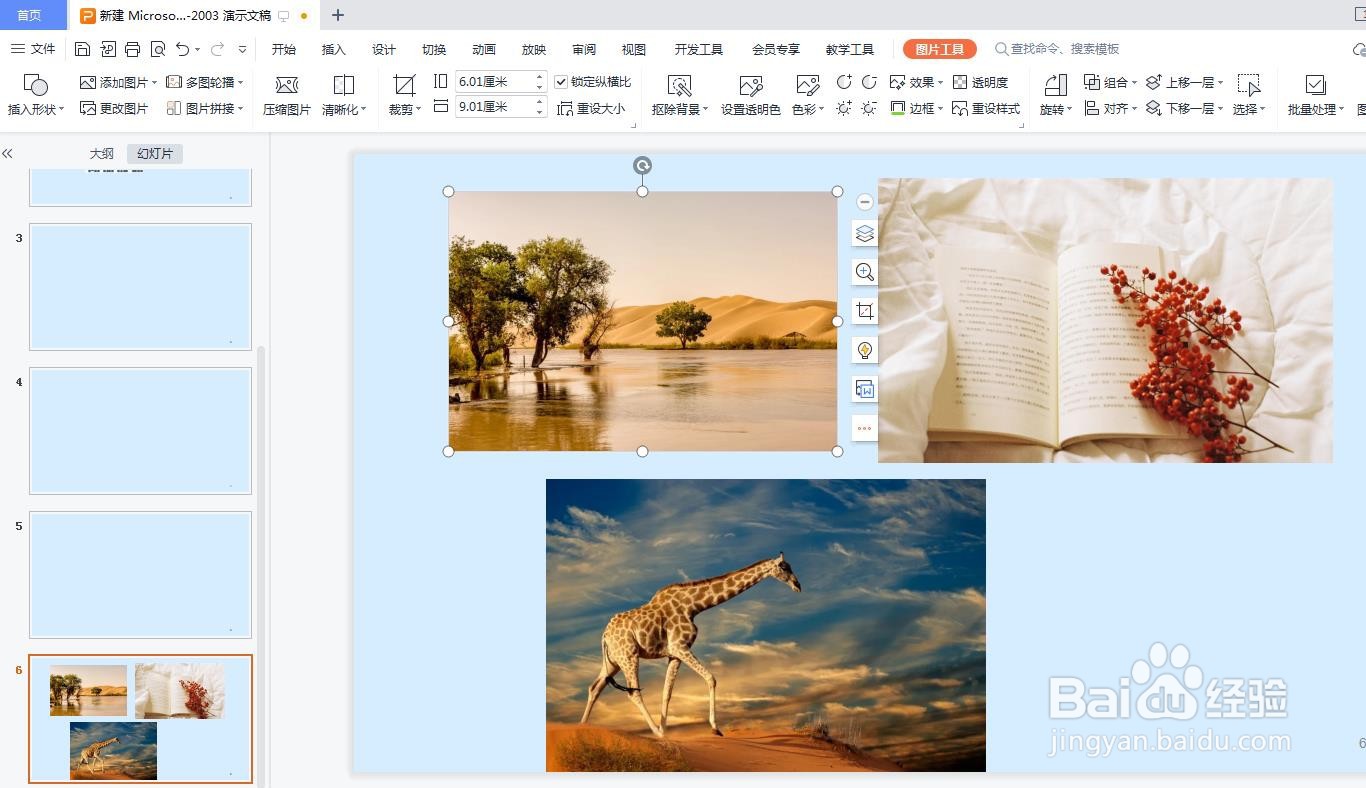Open a new document tab with plus
The width and height of the screenshot is (1366, 788).
(x=338, y=15)
